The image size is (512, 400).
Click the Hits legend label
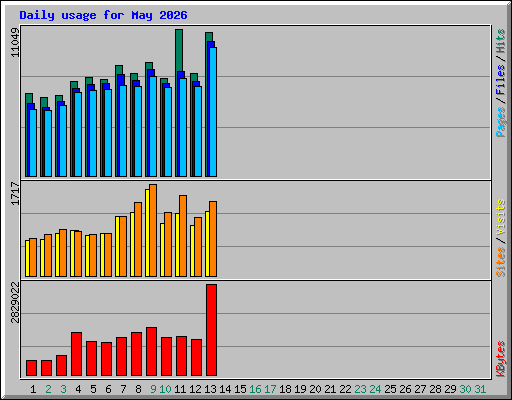tap(501, 41)
